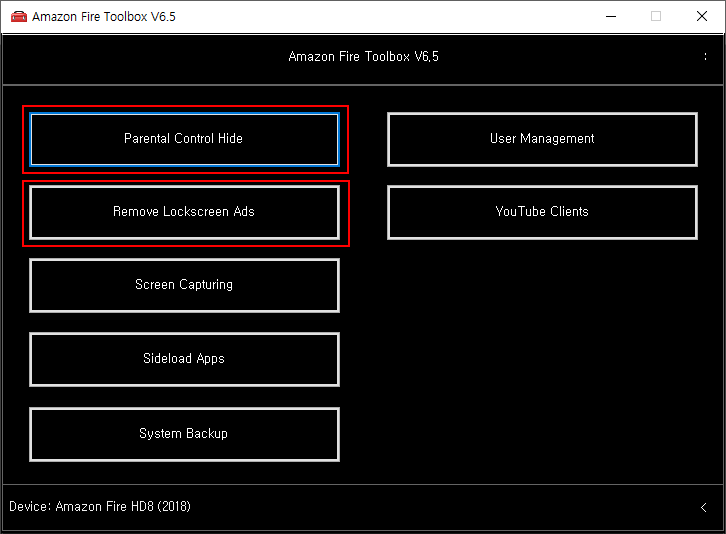Click Remove Lockscreen Ads button
The image size is (726, 534).
[184, 212]
